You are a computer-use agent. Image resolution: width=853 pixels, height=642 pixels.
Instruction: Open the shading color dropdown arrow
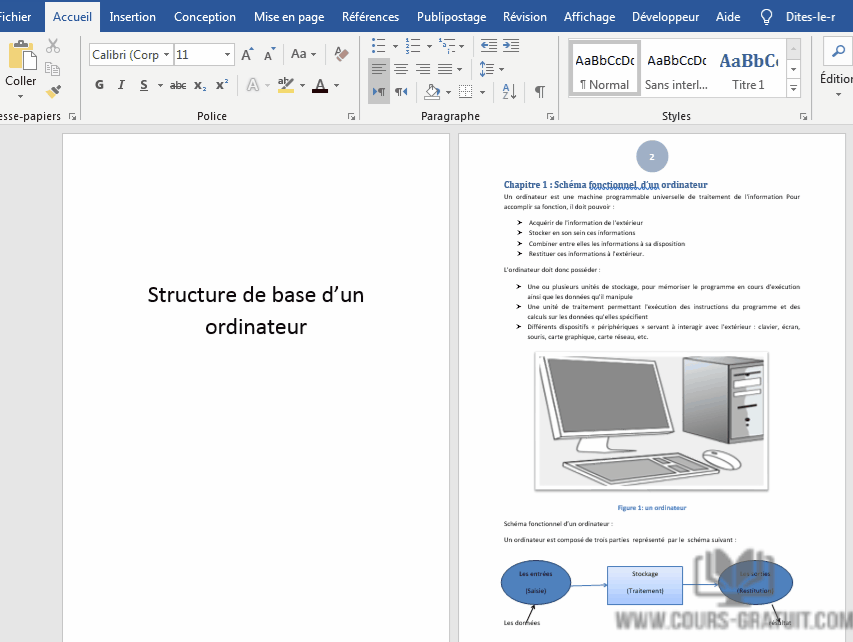click(448, 92)
